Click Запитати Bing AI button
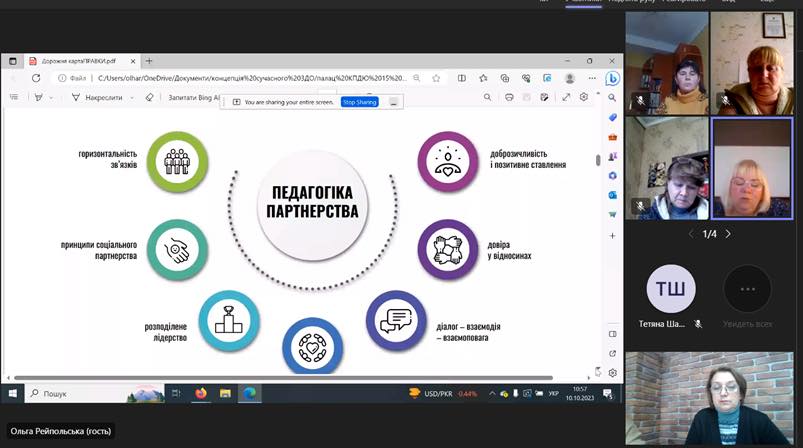This screenshot has height=448, width=803. [x=194, y=97]
